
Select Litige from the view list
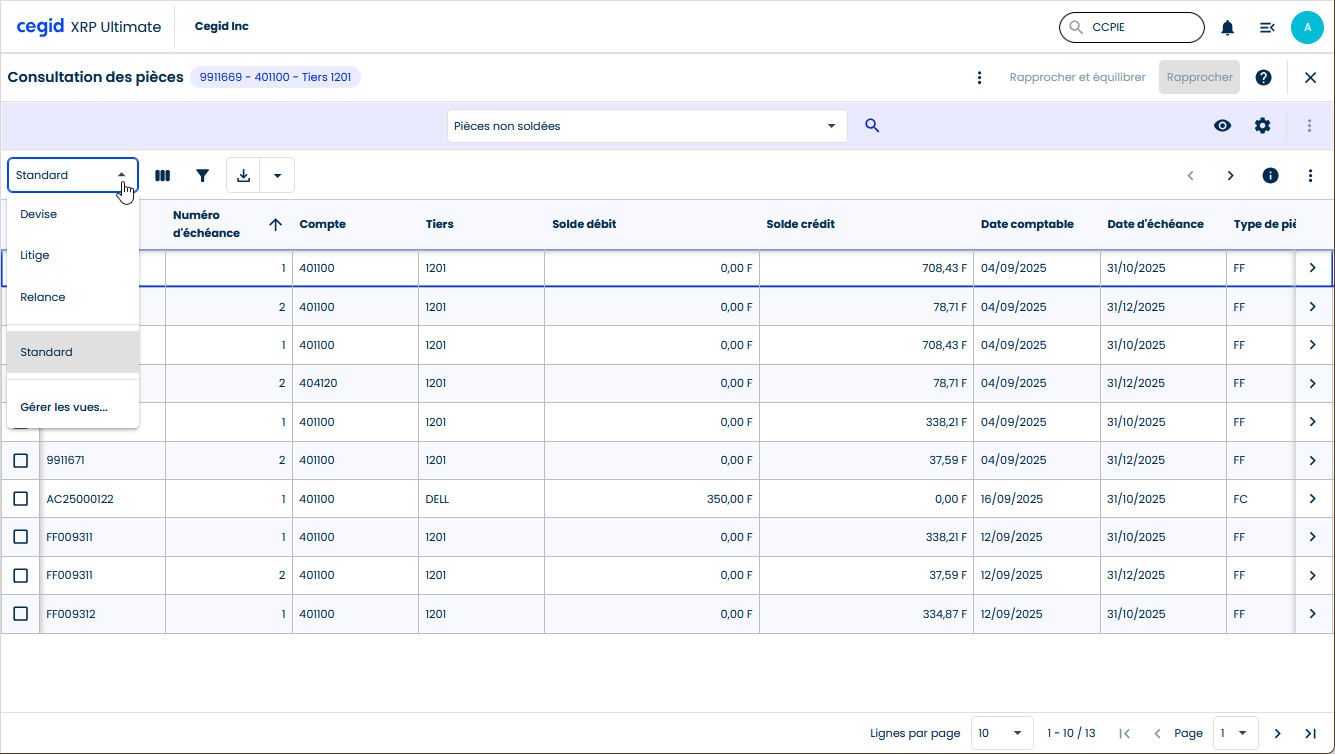(x=35, y=256)
